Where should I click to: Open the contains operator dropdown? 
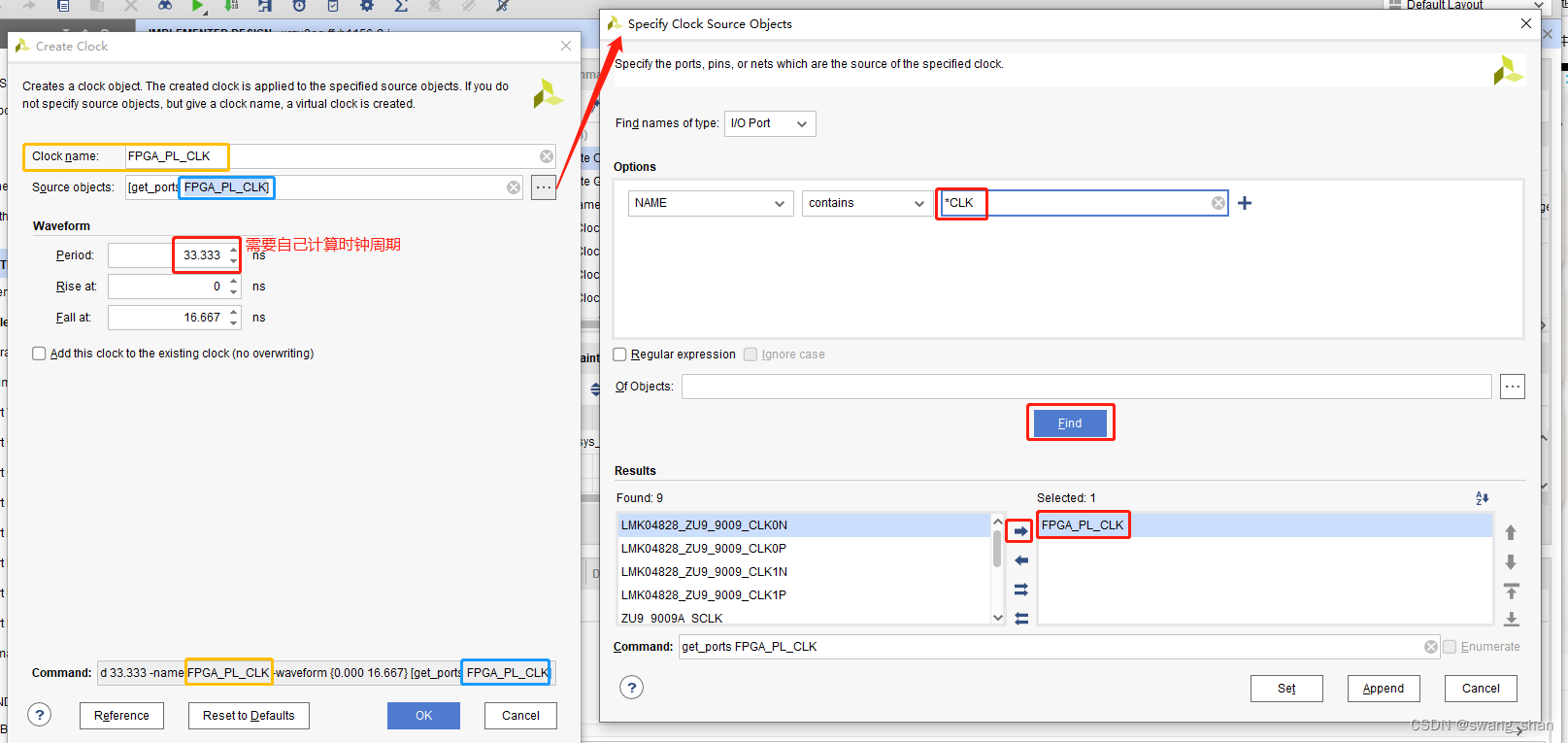tap(867, 203)
